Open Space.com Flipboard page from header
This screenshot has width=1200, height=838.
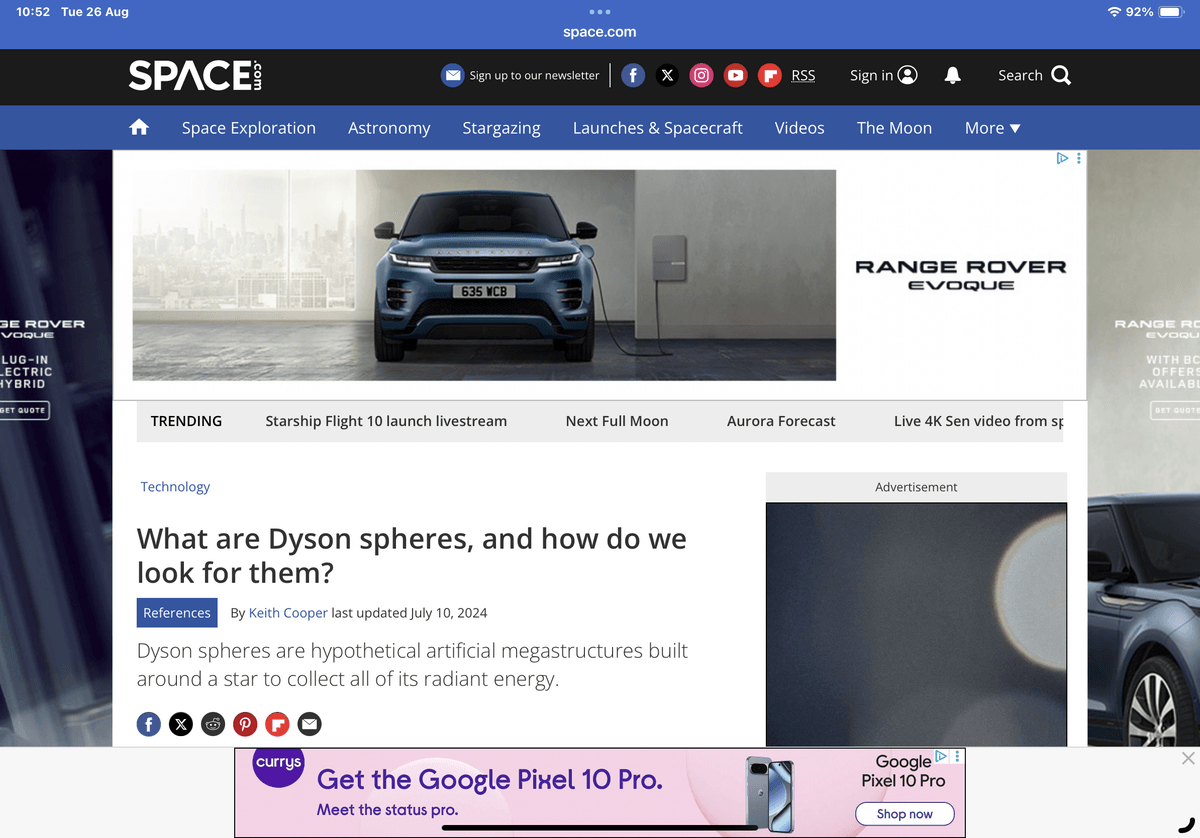(x=769, y=75)
